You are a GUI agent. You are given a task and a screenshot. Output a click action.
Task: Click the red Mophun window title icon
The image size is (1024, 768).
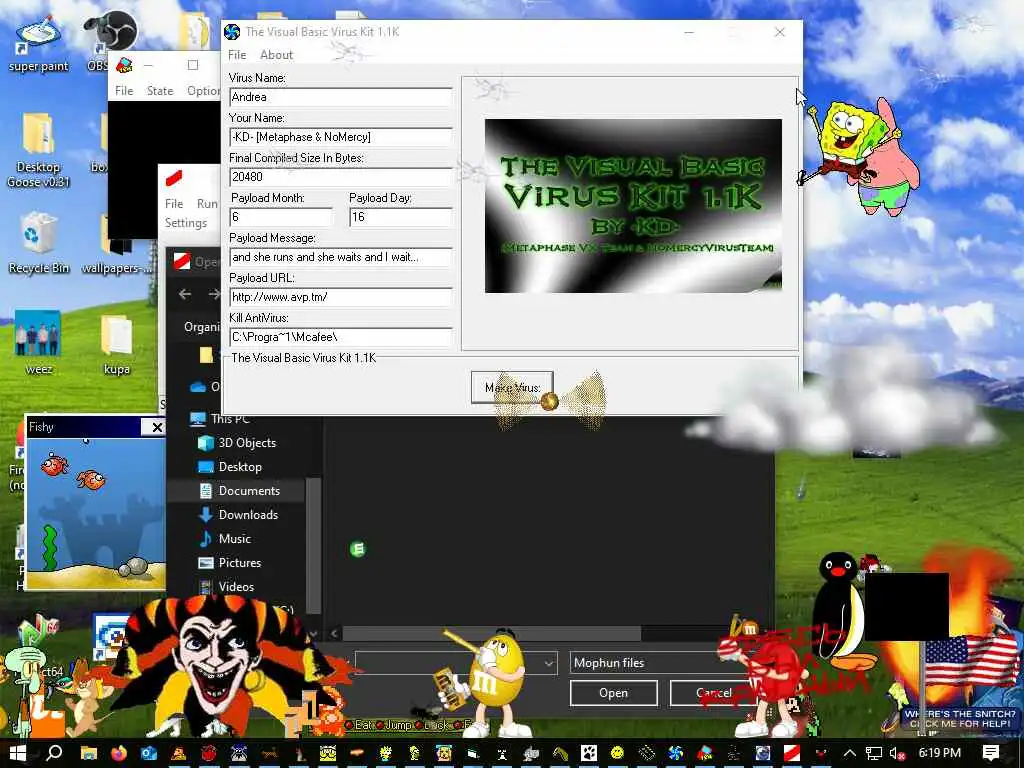174,177
